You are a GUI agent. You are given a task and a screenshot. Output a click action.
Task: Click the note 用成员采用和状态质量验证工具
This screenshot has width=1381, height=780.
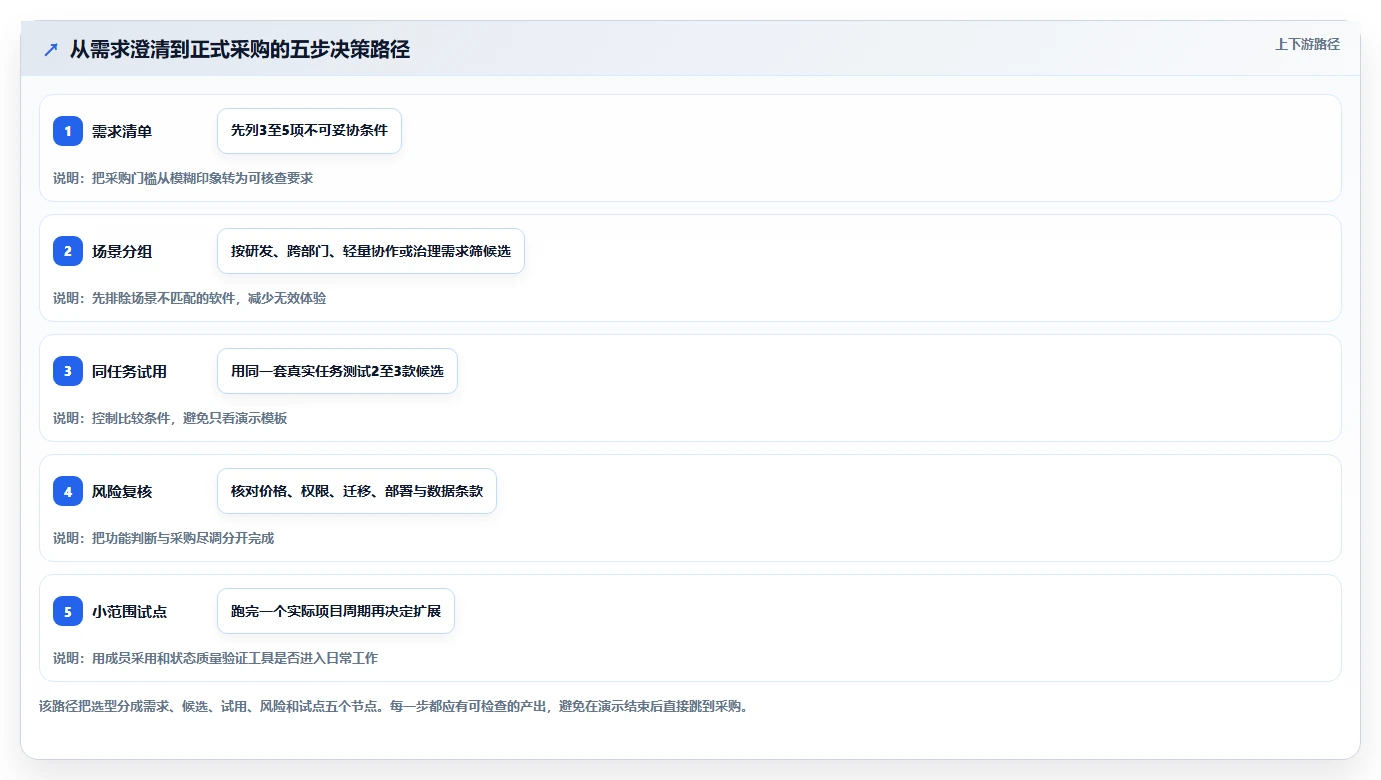pos(215,658)
